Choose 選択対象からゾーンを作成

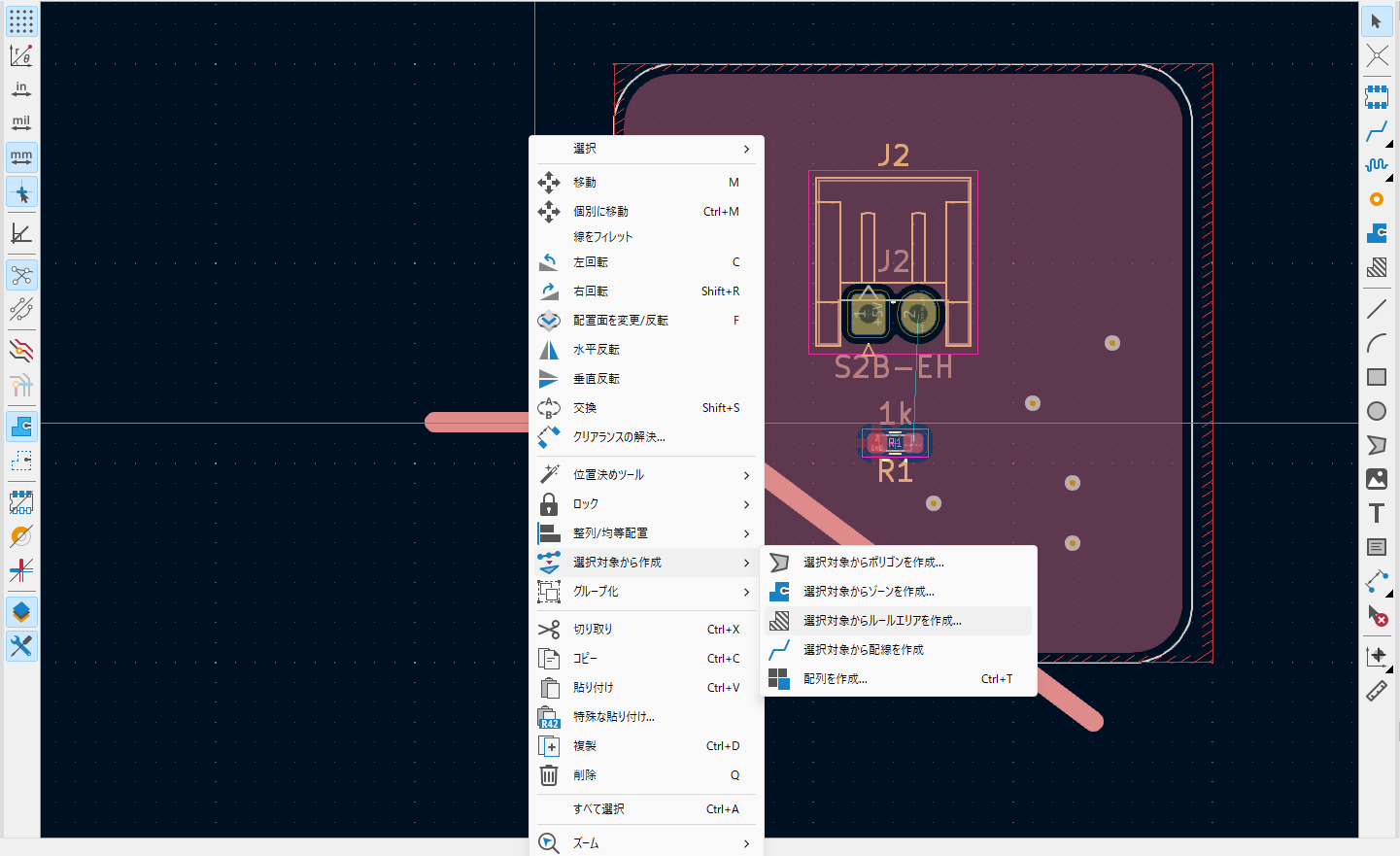(x=899, y=592)
